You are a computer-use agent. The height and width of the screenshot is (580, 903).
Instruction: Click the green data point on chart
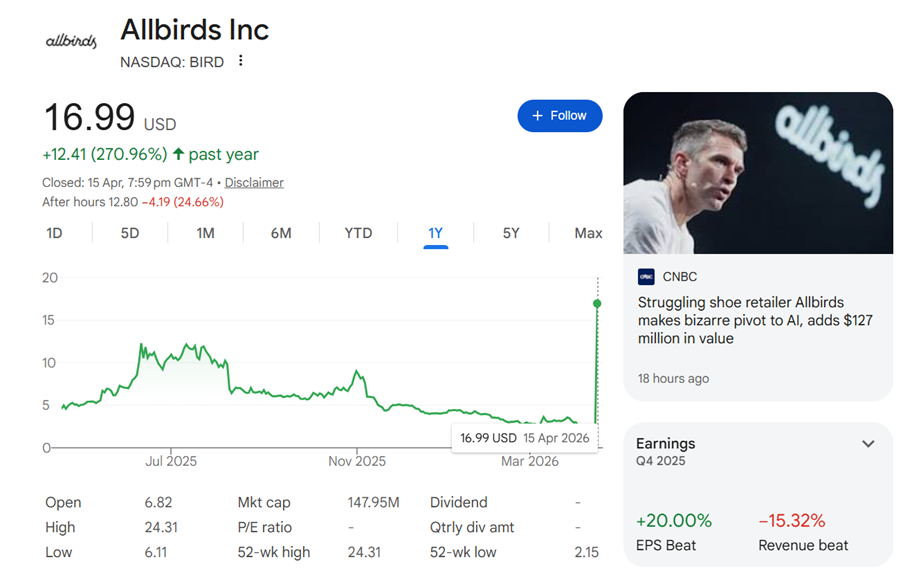[597, 303]
